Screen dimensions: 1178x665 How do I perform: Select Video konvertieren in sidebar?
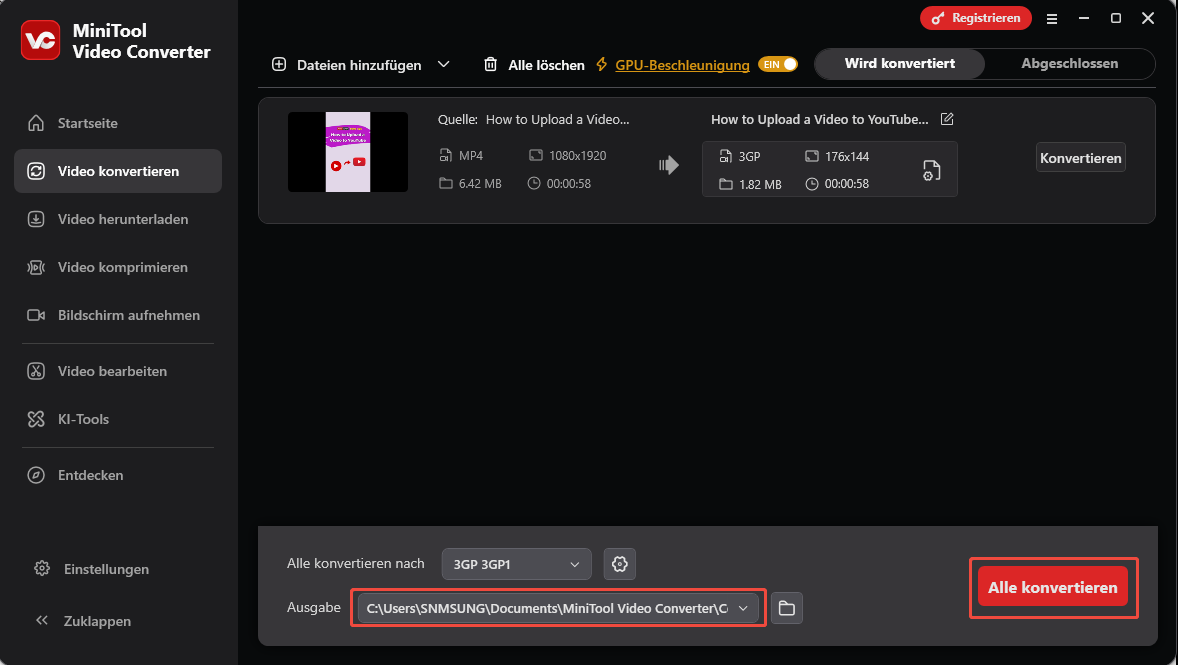click(x=118, y=171)
